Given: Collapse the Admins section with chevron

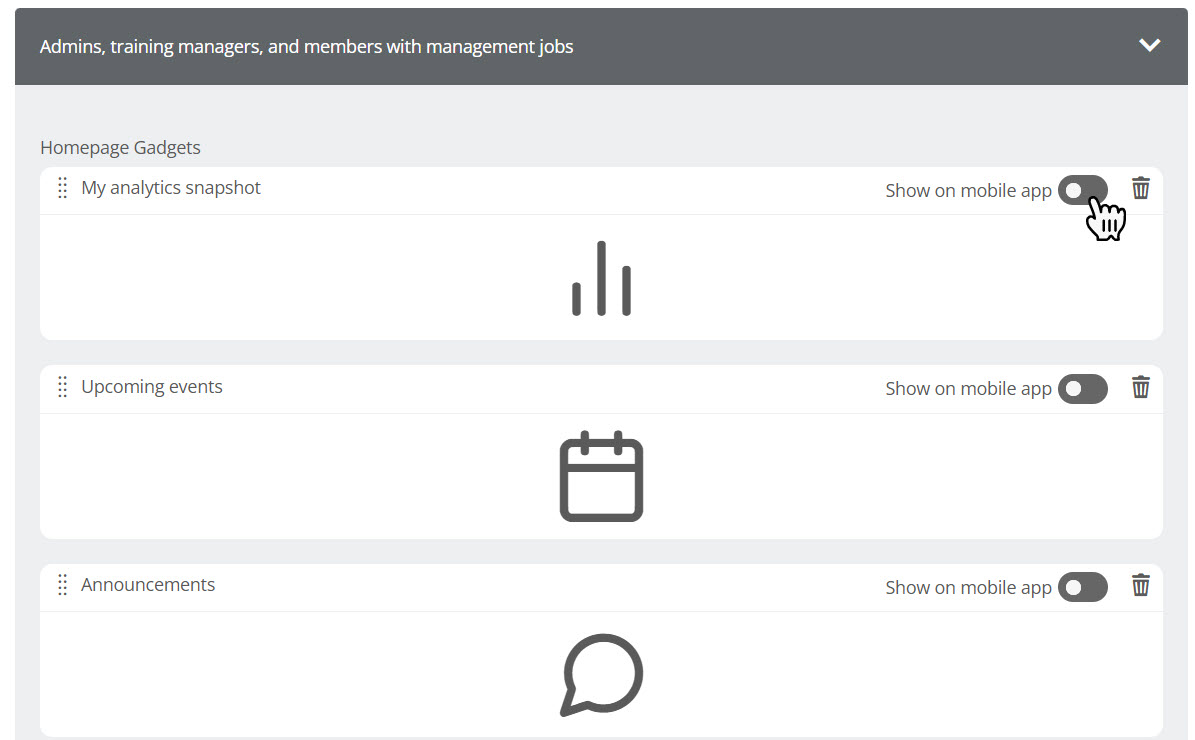Looking at the screenshot, I should [1149, 45].
